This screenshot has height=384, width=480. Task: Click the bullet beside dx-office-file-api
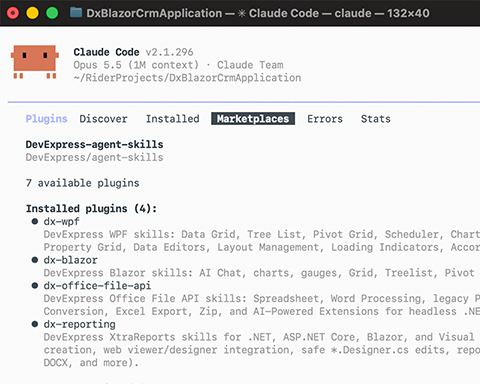(x=35, y=285)
